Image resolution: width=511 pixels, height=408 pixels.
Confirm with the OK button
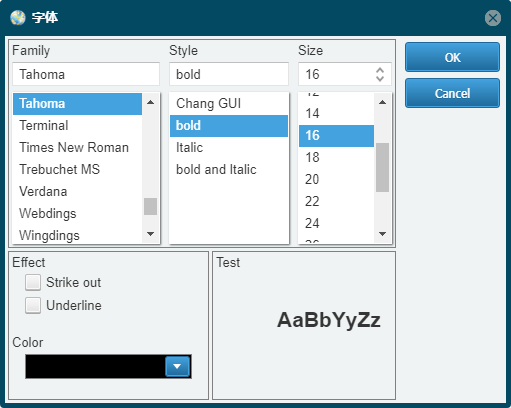[452, 57]
